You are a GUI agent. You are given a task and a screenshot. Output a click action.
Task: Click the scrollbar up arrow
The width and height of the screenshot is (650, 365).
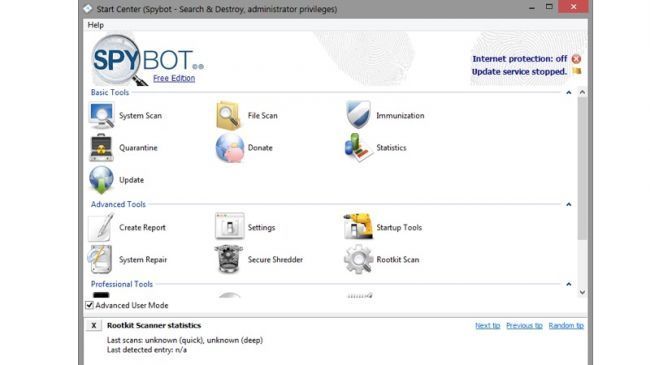(x=582, y=92)
